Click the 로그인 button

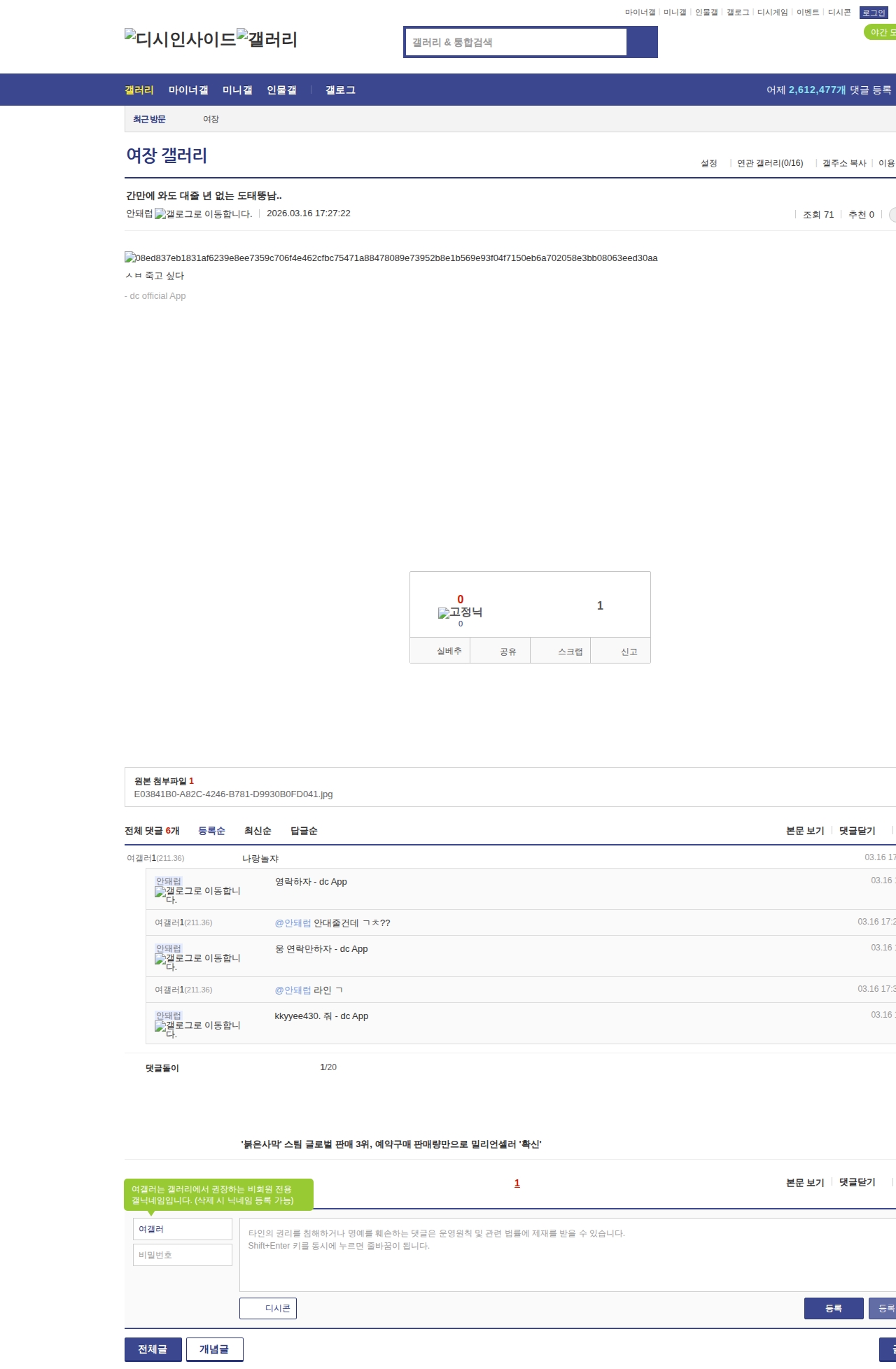tap(874, 13)
